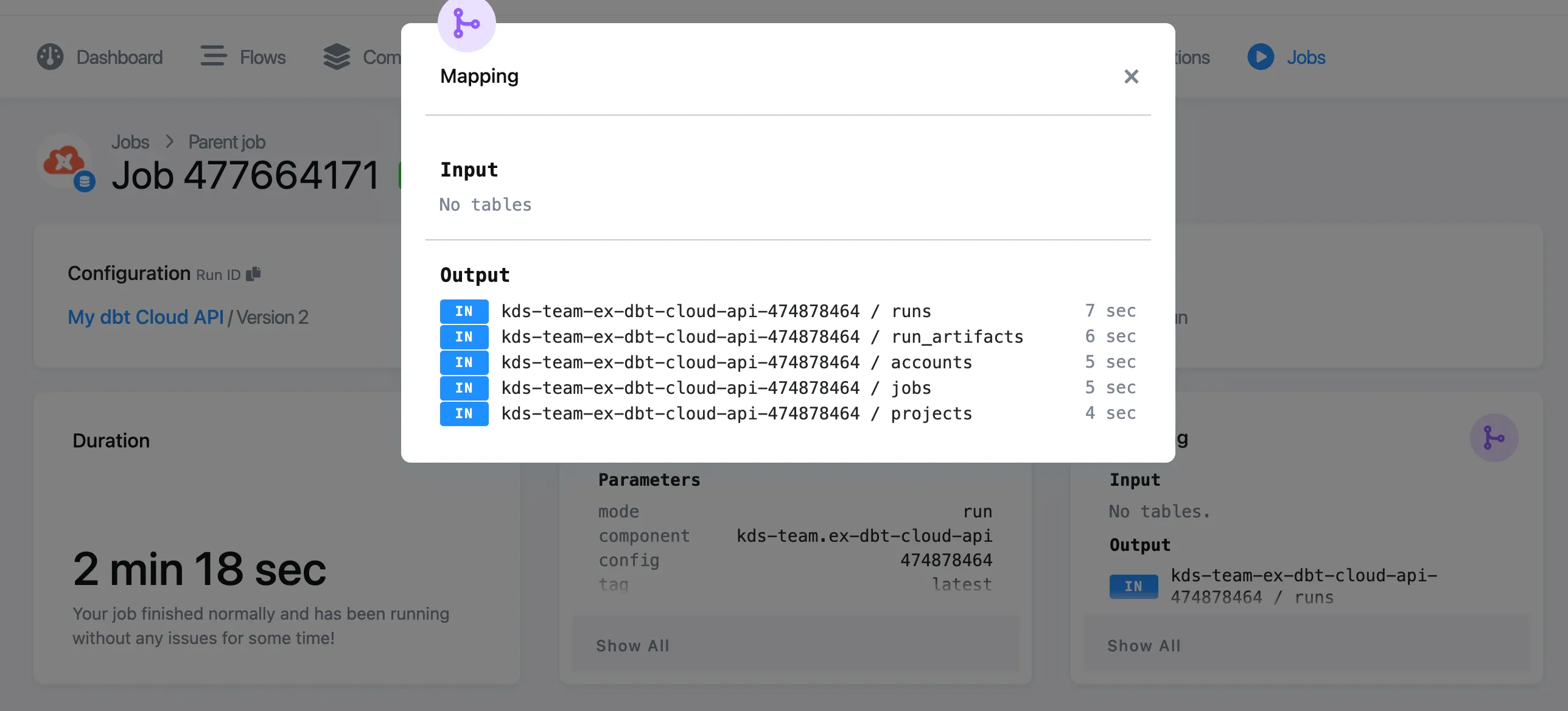Click the Jobs breadcrumb link
Viewport: 1568px width, 711px height.
[x=130, y=142]
